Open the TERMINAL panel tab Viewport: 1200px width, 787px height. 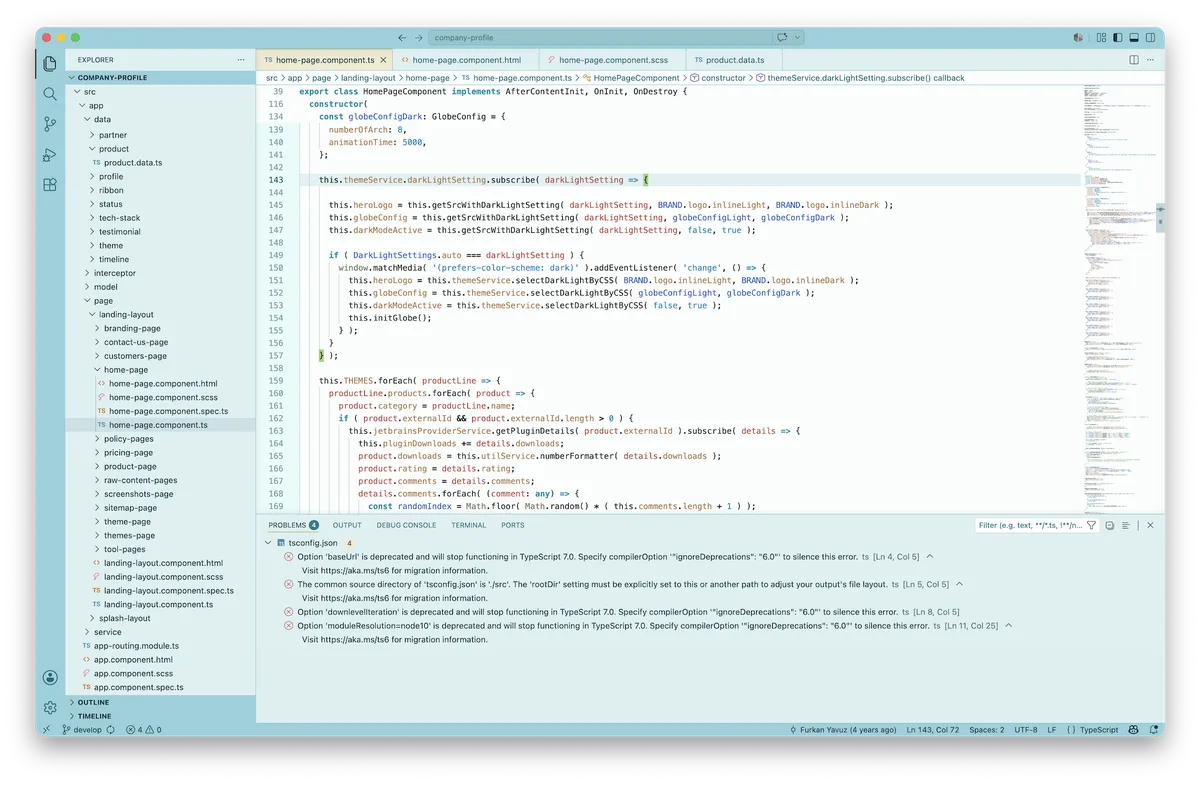tap(468, 525)
